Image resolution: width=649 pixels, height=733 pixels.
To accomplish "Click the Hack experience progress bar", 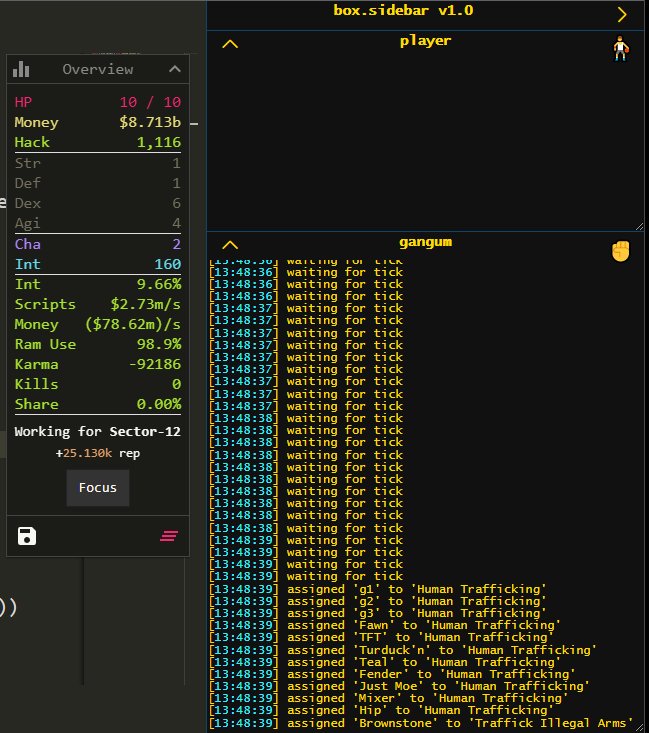I will [x=98, y=152].
